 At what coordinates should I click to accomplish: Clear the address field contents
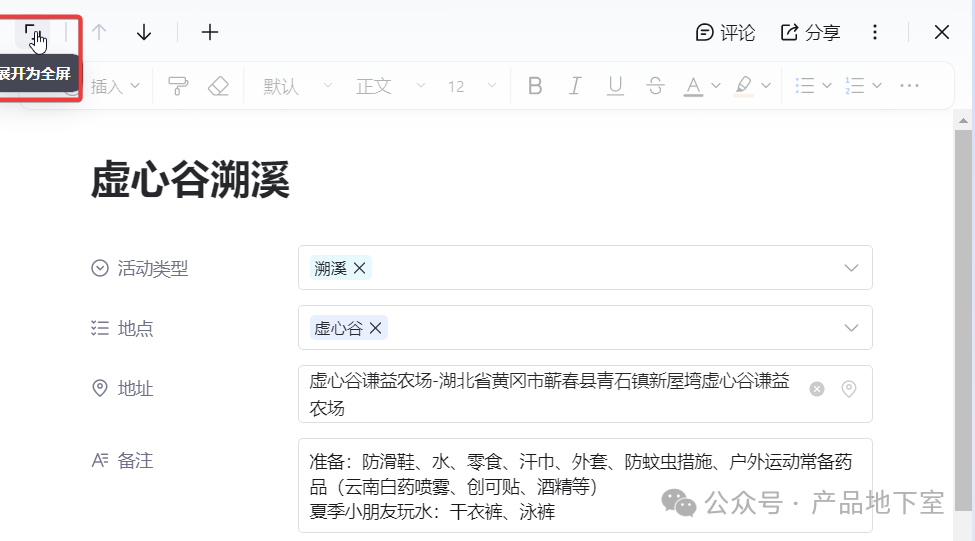click(817, 389)
